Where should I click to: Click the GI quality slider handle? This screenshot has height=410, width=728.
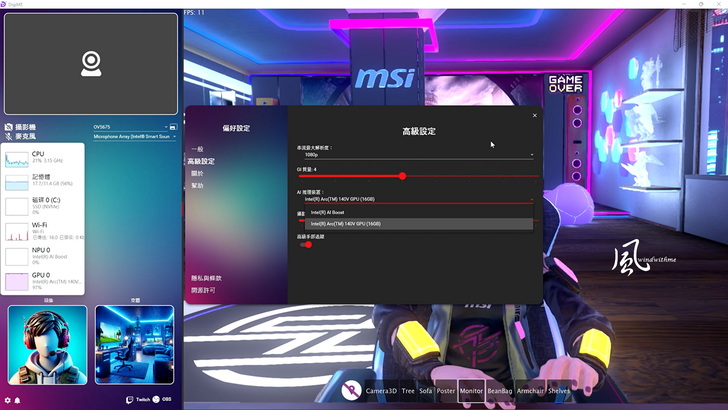tap(402, 176)
